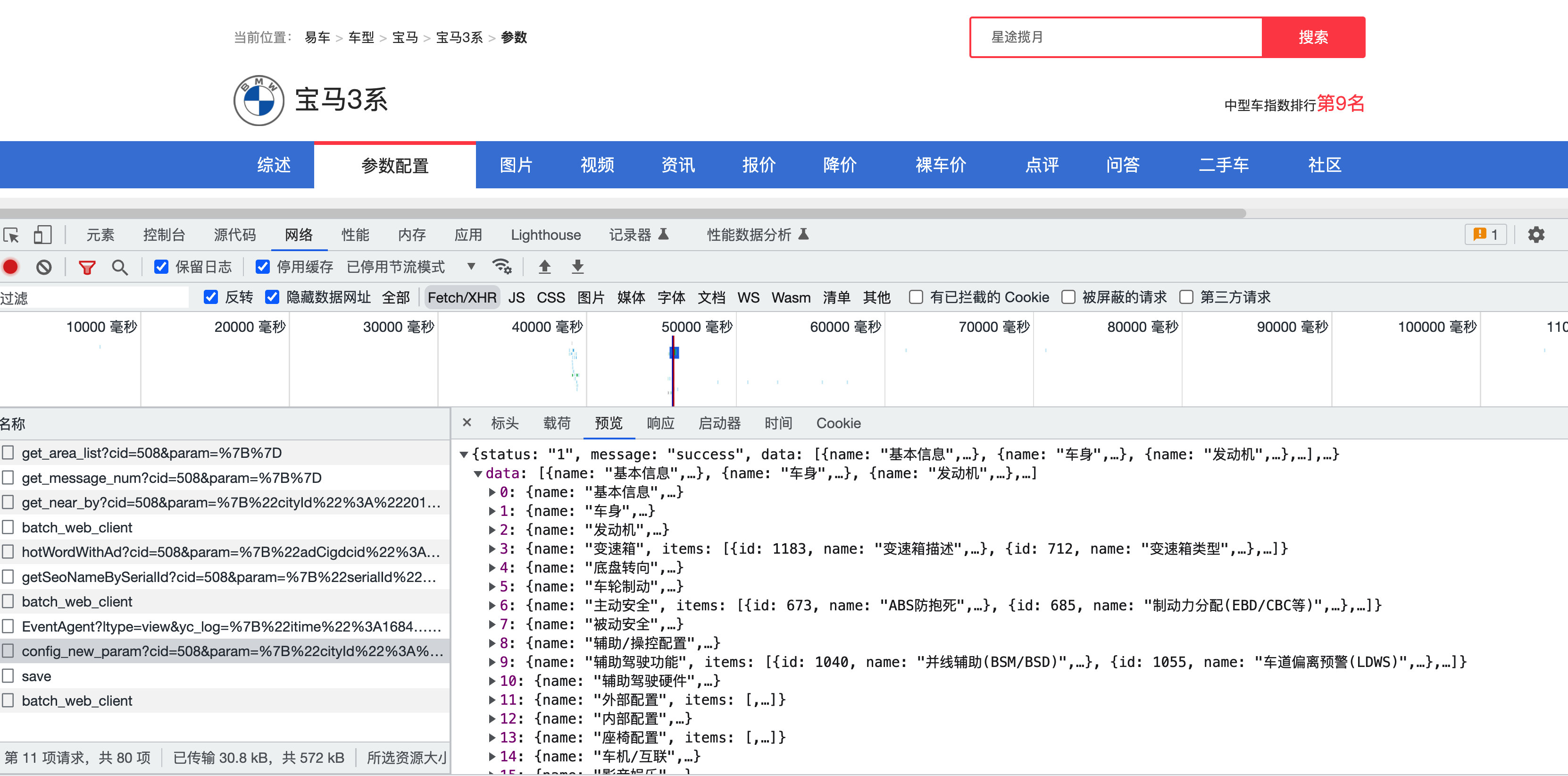Open DevTools settings gear icon
Screen dimensions: 1568x776
click(x=1536, y=235)
